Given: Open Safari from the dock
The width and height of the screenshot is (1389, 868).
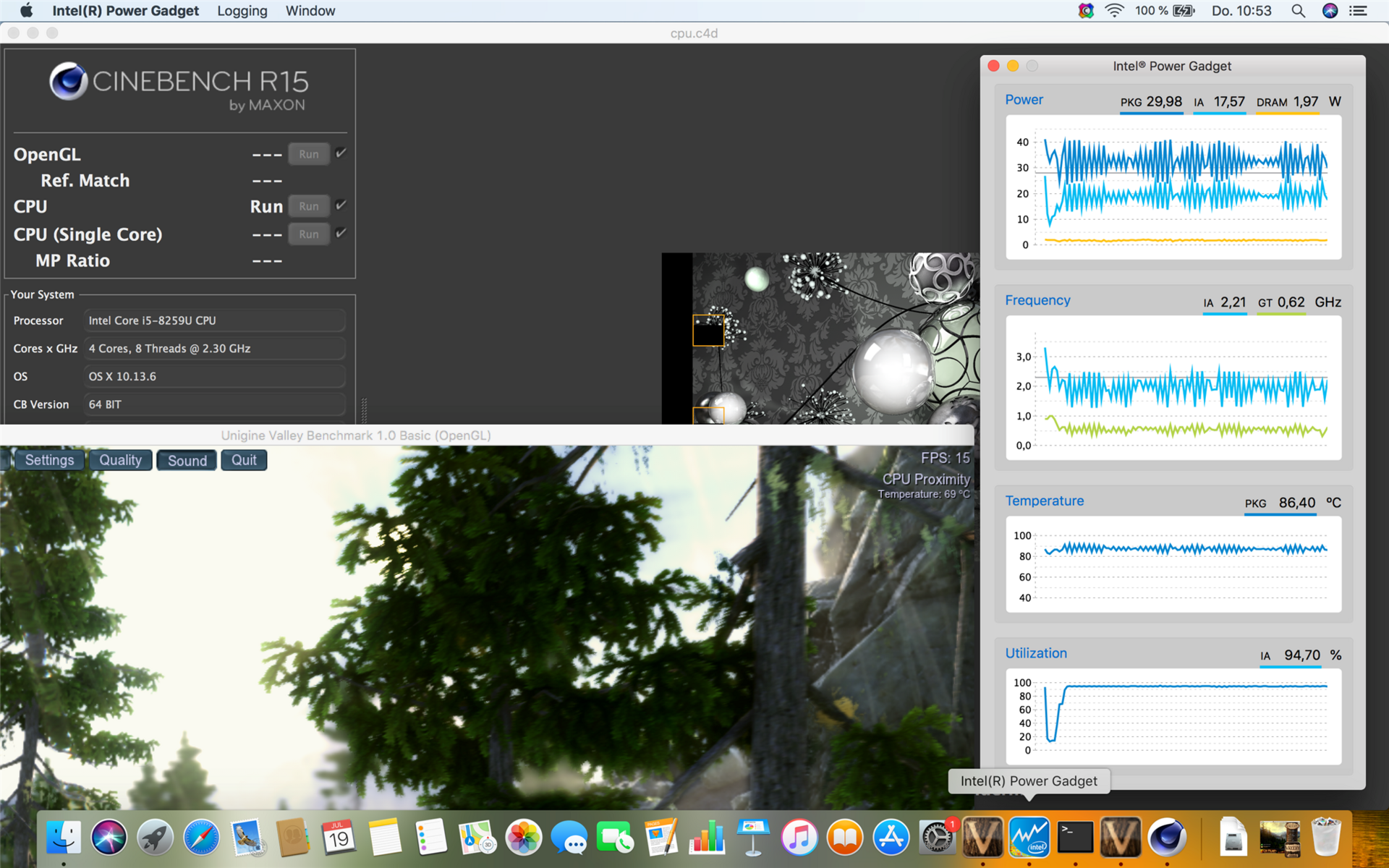Looking at the screenshot, I should 201,838.
